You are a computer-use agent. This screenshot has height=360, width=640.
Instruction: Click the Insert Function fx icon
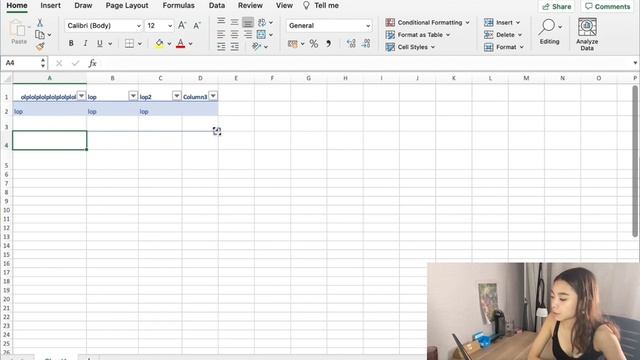pos(92,63)
